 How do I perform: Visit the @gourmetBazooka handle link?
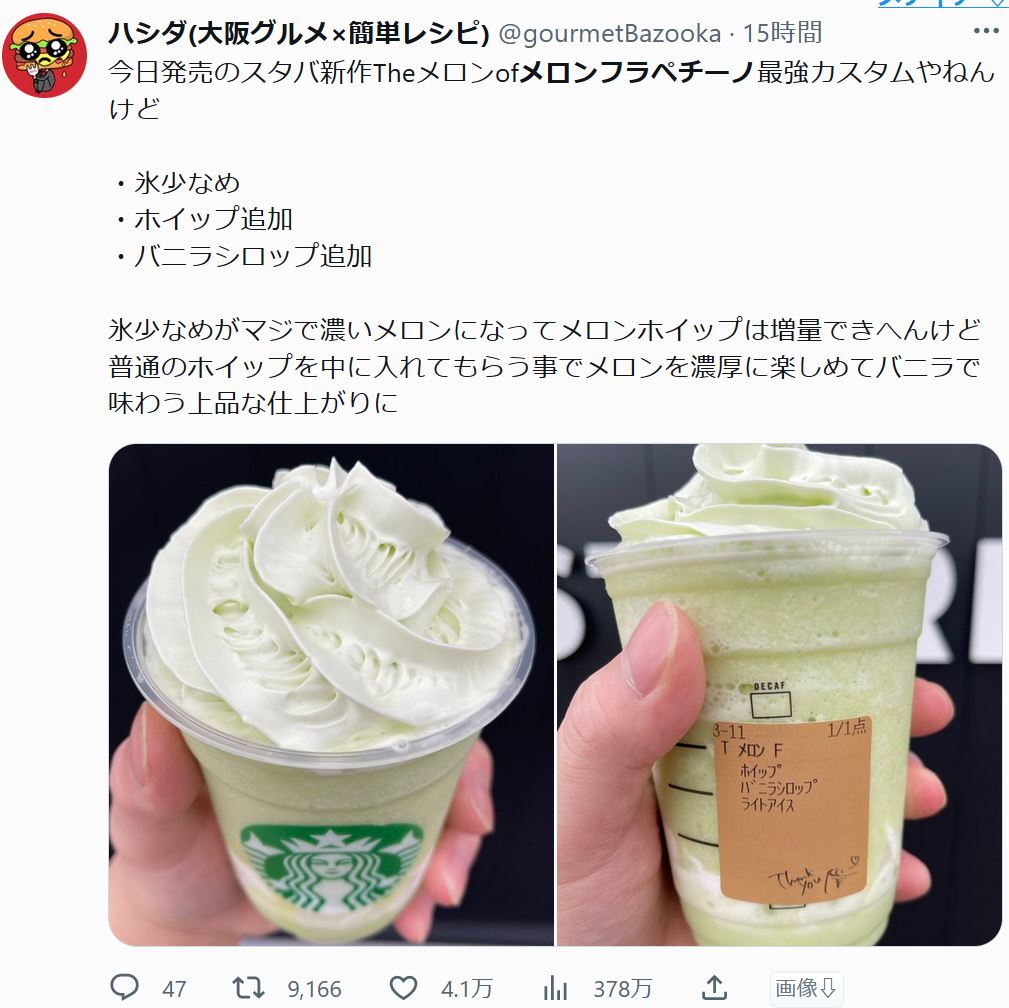(609, 33)
